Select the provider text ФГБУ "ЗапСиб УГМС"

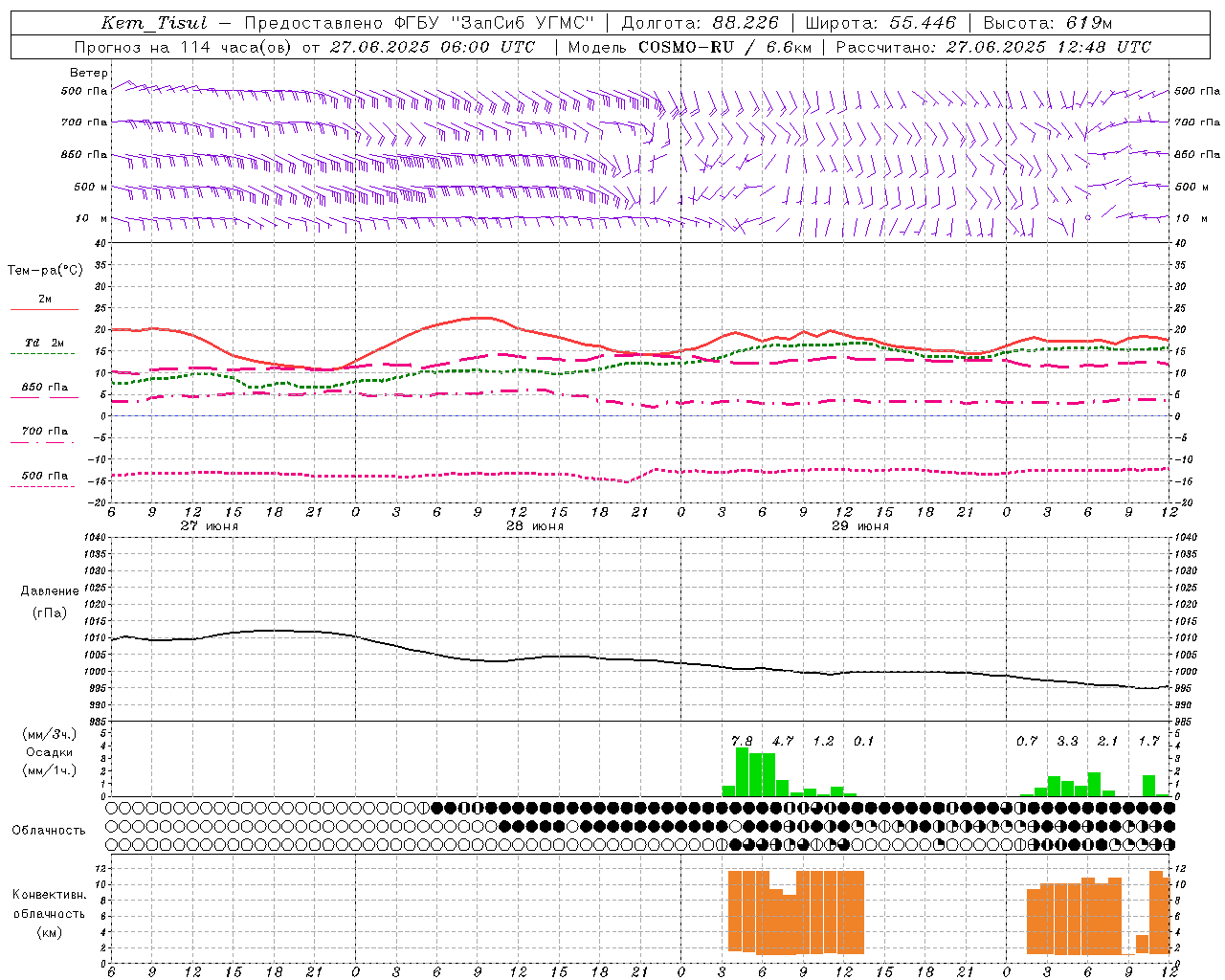494,23
